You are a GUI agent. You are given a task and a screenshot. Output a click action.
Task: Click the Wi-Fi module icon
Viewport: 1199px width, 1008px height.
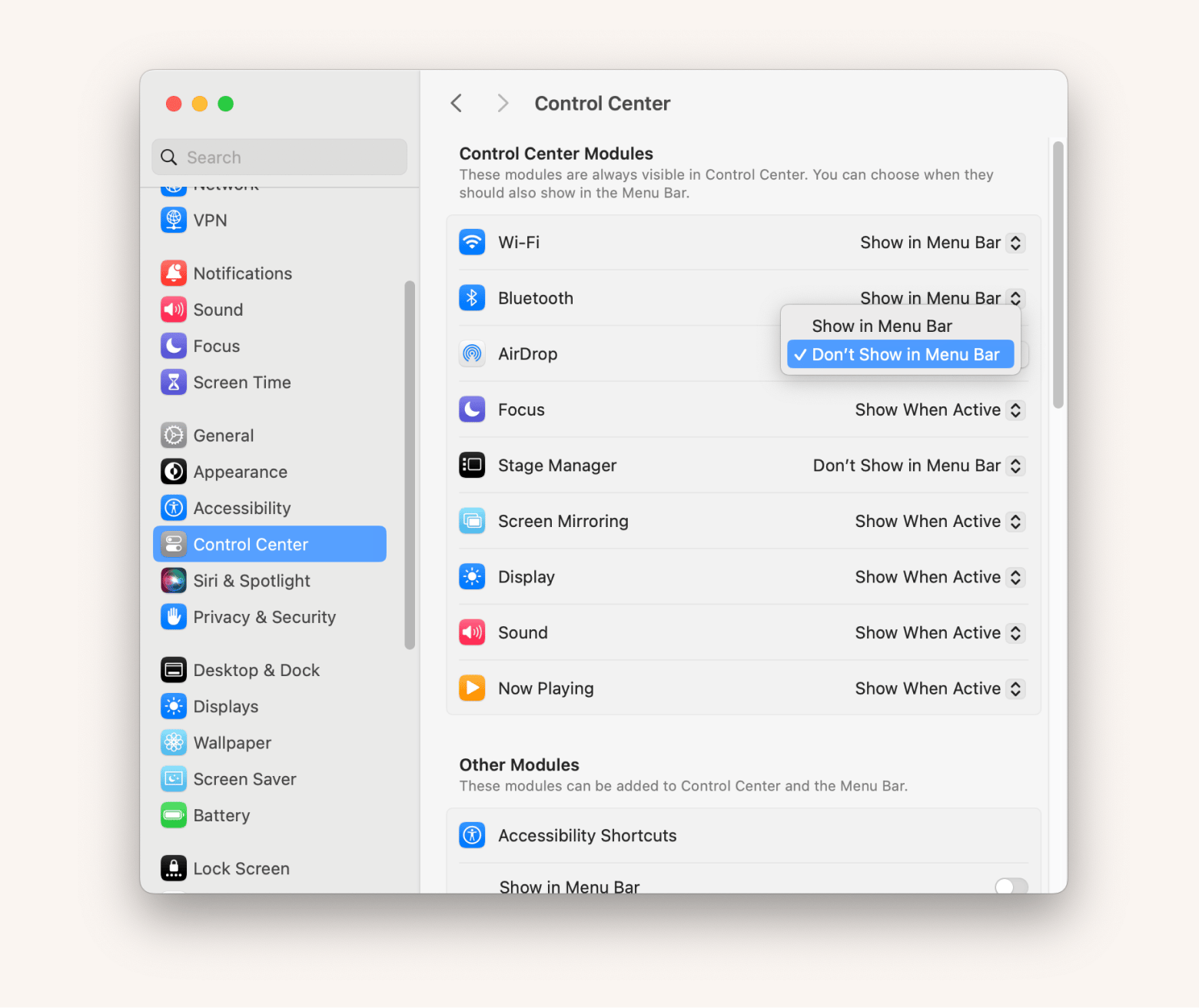(472, 242)
